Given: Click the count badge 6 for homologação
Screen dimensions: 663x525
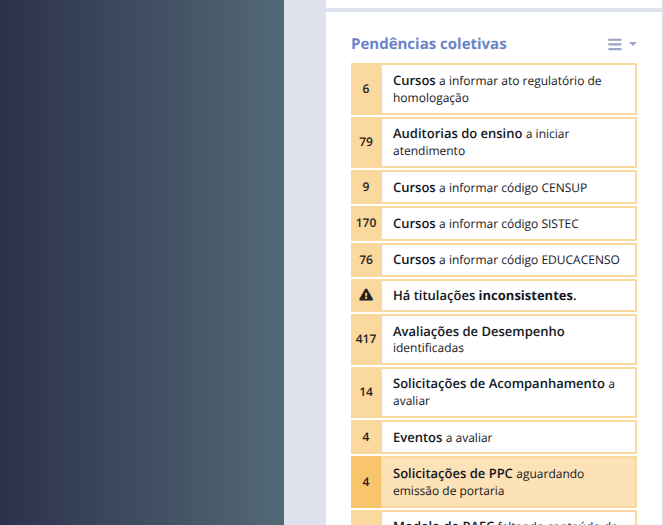Looking at the screenshot, I should pos(366,89).
